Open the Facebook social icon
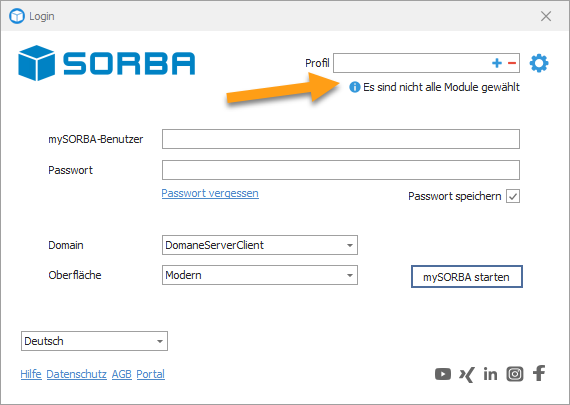Image resolution: width=570 pixels, height=405 pixels. pos(539,373)
